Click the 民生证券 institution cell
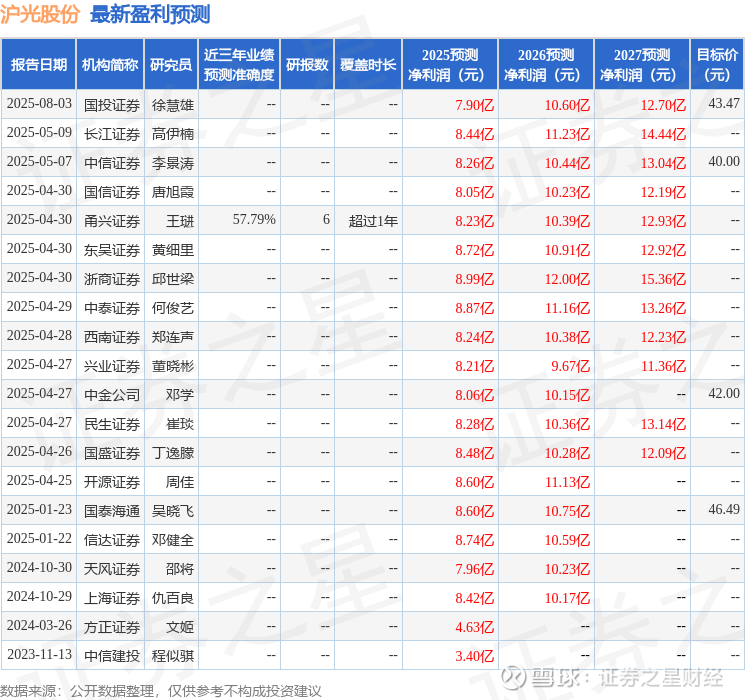Image resolution: width=745 pixels, height=700 pixels. (112, 424)
